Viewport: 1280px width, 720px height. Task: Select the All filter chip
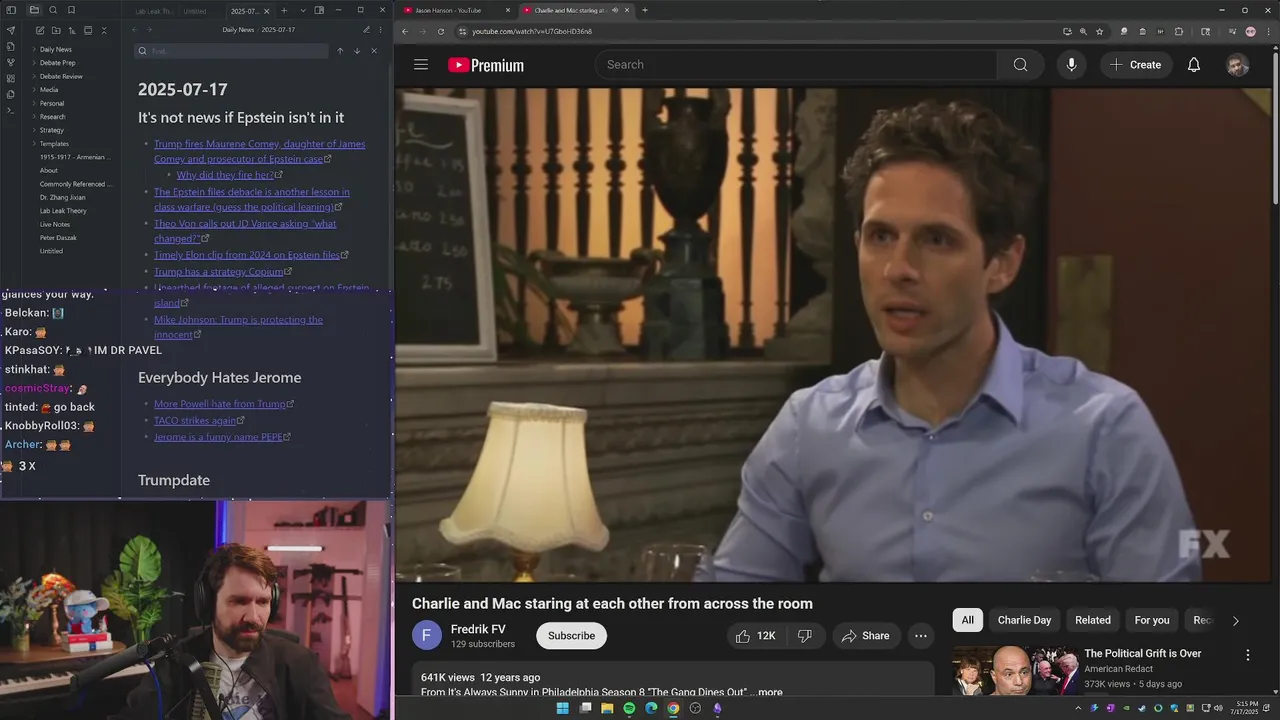(x=968, y=620)
